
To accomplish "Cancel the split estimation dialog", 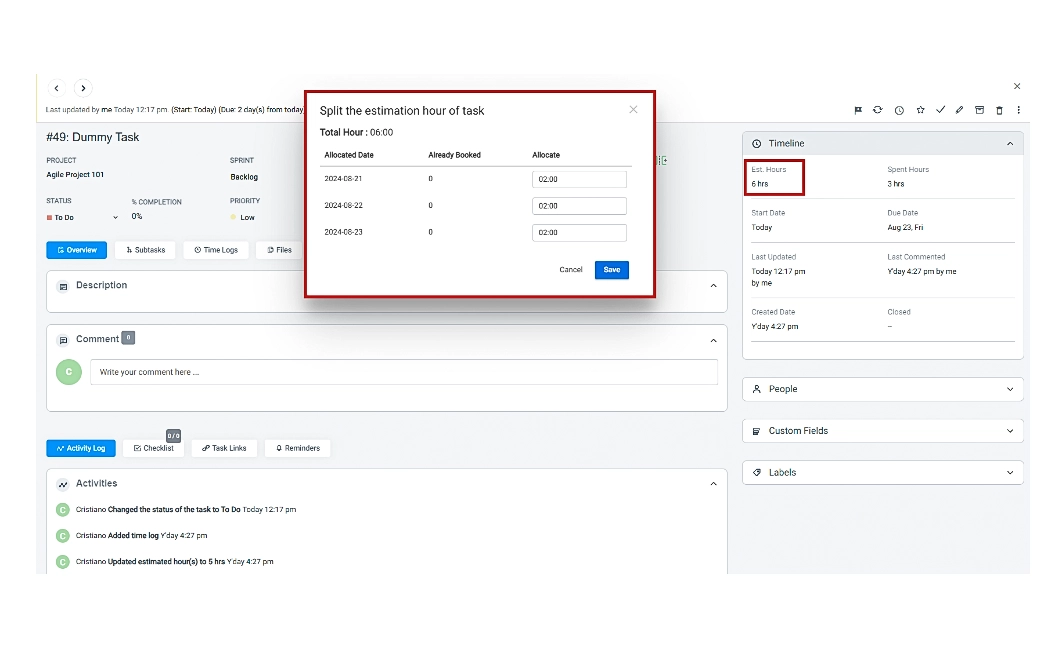I will pos(571,269).
